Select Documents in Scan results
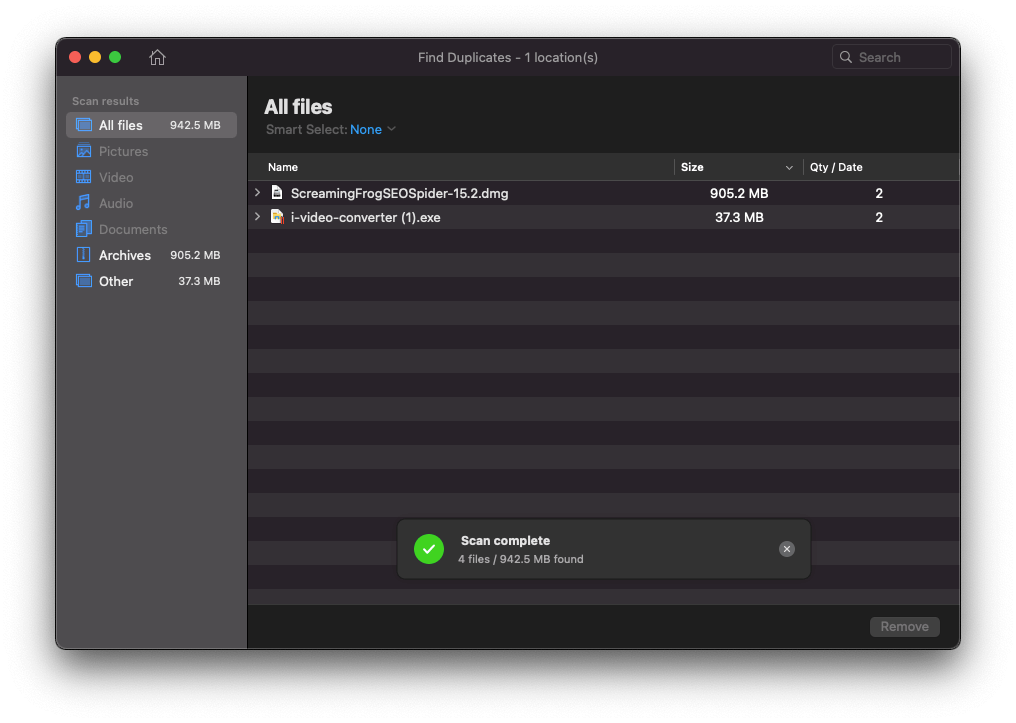Image resolution: width=1016 pixels, height=723 pixels. [x=151, y=229]
